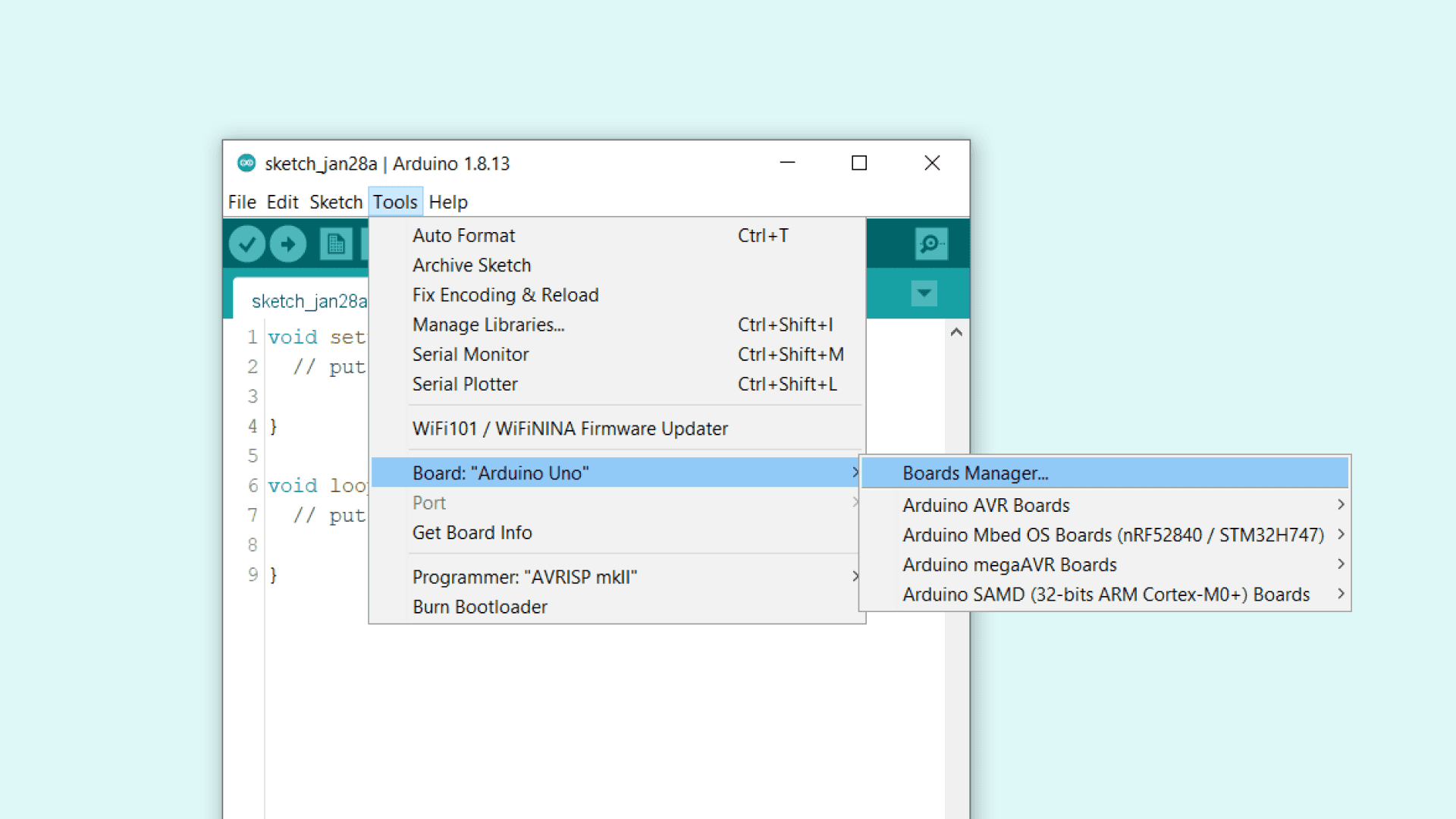Viewport: 1456px width, 819px height.
Task: Expand Arduino Mbed OS Boards submenu
Action: (1112, 535)
